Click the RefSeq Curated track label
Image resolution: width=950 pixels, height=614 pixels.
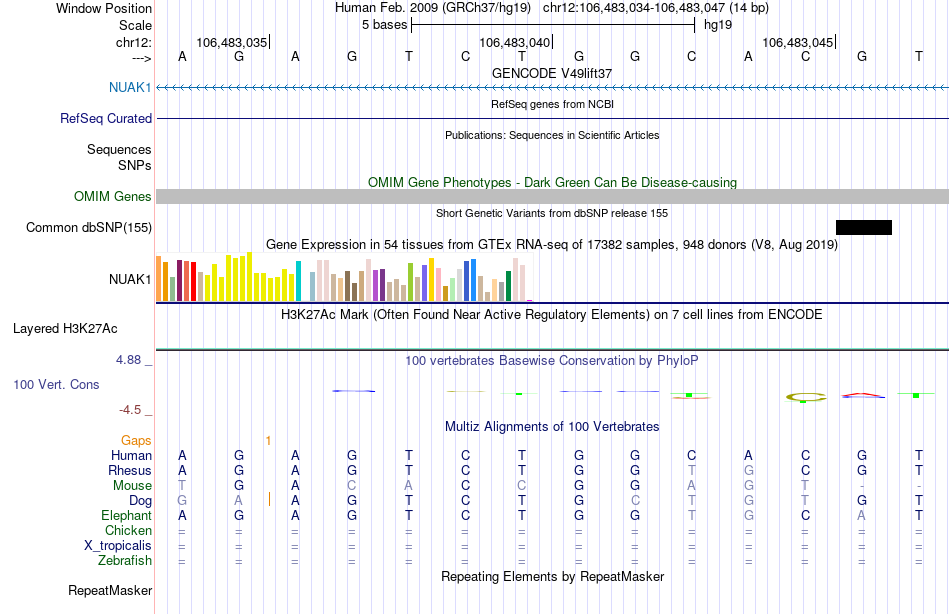[x=106, y=118]
